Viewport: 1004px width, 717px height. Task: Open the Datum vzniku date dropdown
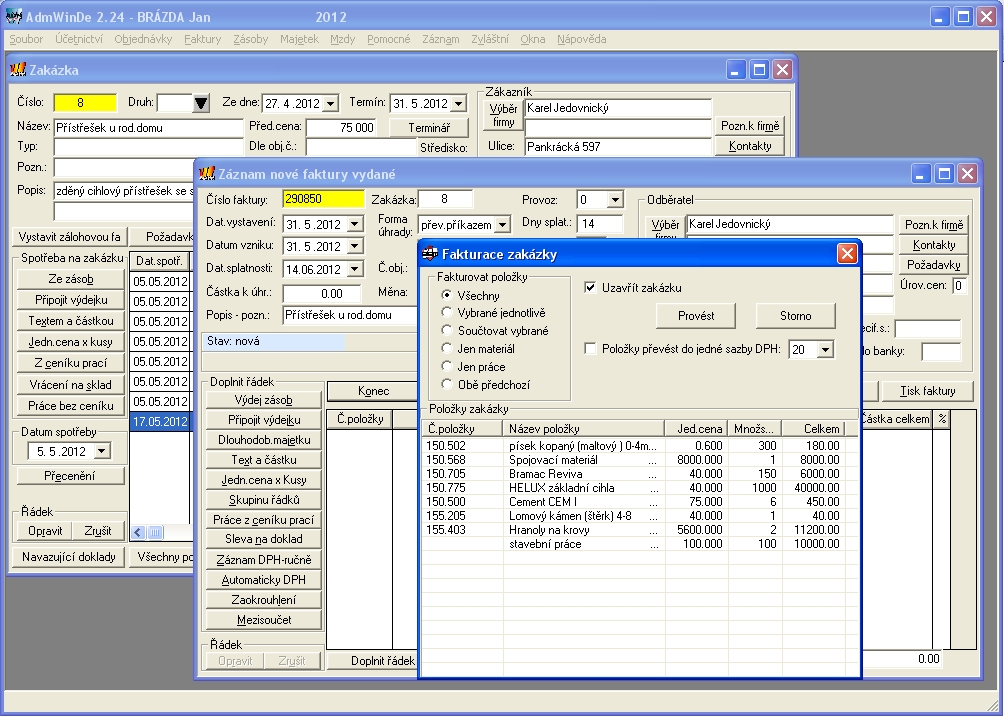tap(355, 246)
